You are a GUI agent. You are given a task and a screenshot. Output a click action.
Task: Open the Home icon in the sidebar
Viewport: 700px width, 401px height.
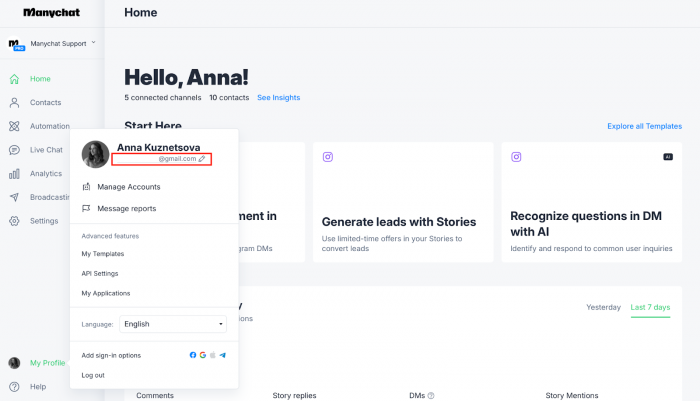14,79
